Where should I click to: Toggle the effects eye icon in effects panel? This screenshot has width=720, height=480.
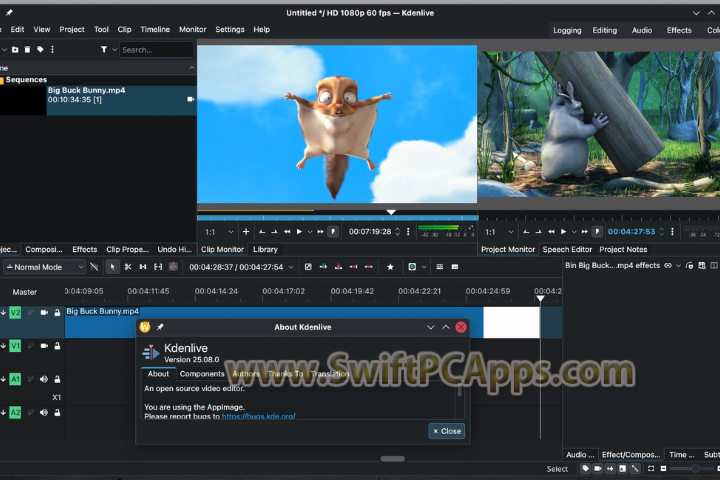click(668, 265)
